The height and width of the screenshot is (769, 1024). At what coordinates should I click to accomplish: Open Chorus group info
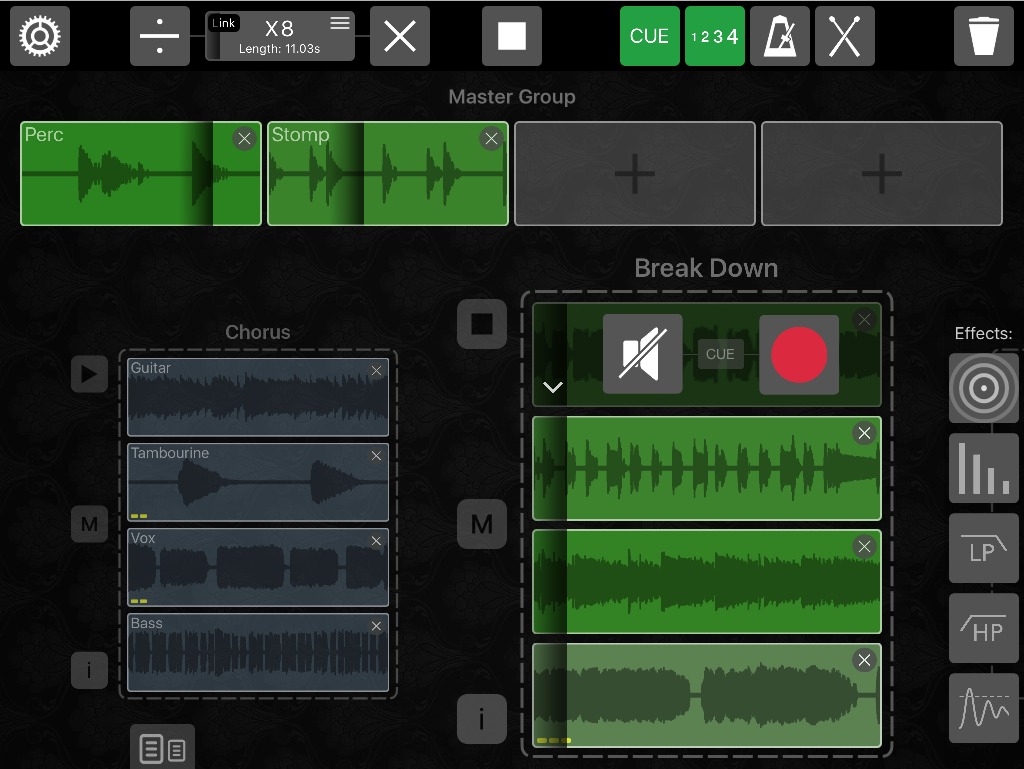pos(89,670)
